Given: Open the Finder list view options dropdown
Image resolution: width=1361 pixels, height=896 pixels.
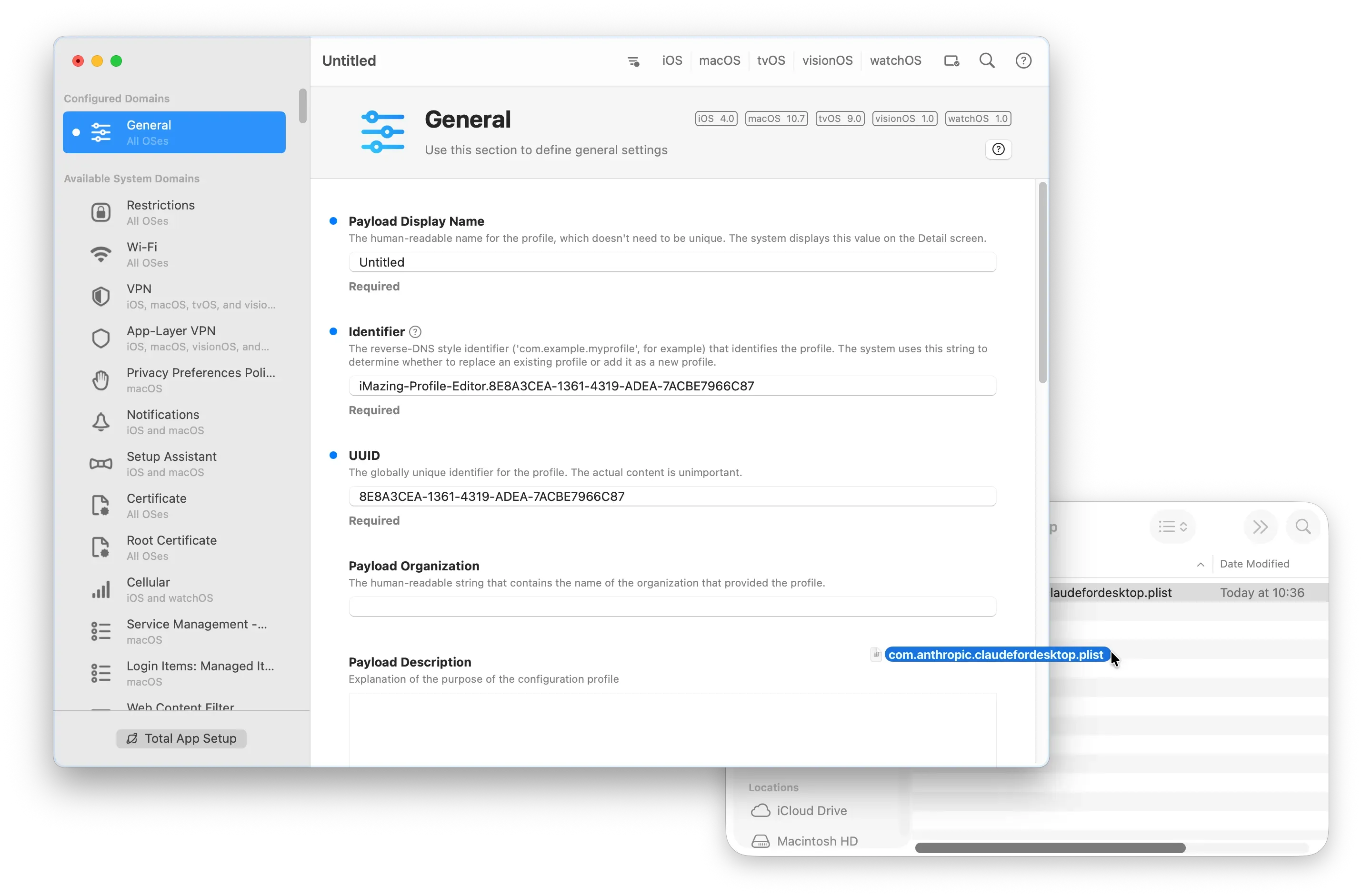Looking at the screenshot, I should point(1172,527).
